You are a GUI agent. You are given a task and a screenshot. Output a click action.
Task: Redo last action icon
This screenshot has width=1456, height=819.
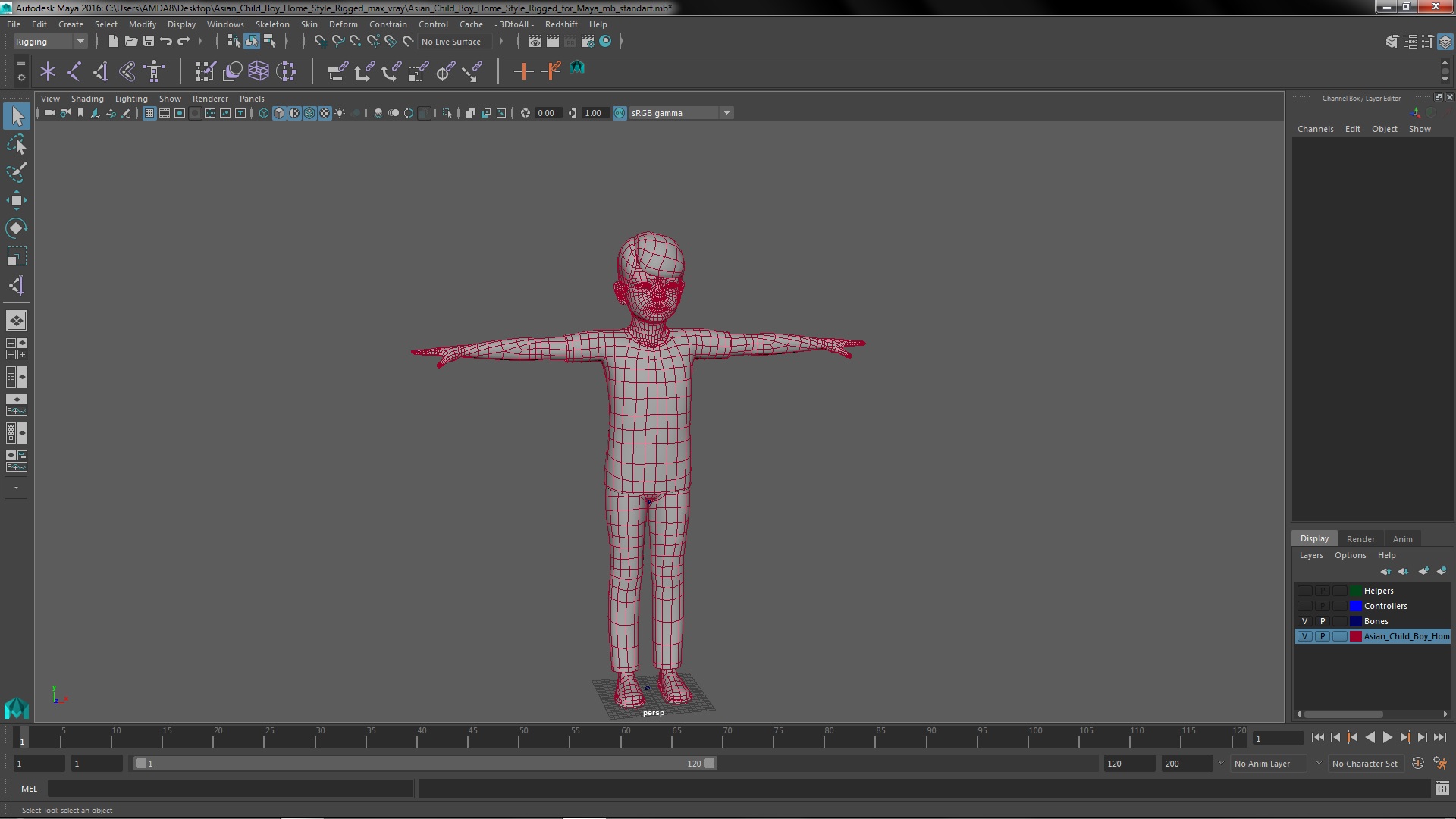click(x=184, y=42)
